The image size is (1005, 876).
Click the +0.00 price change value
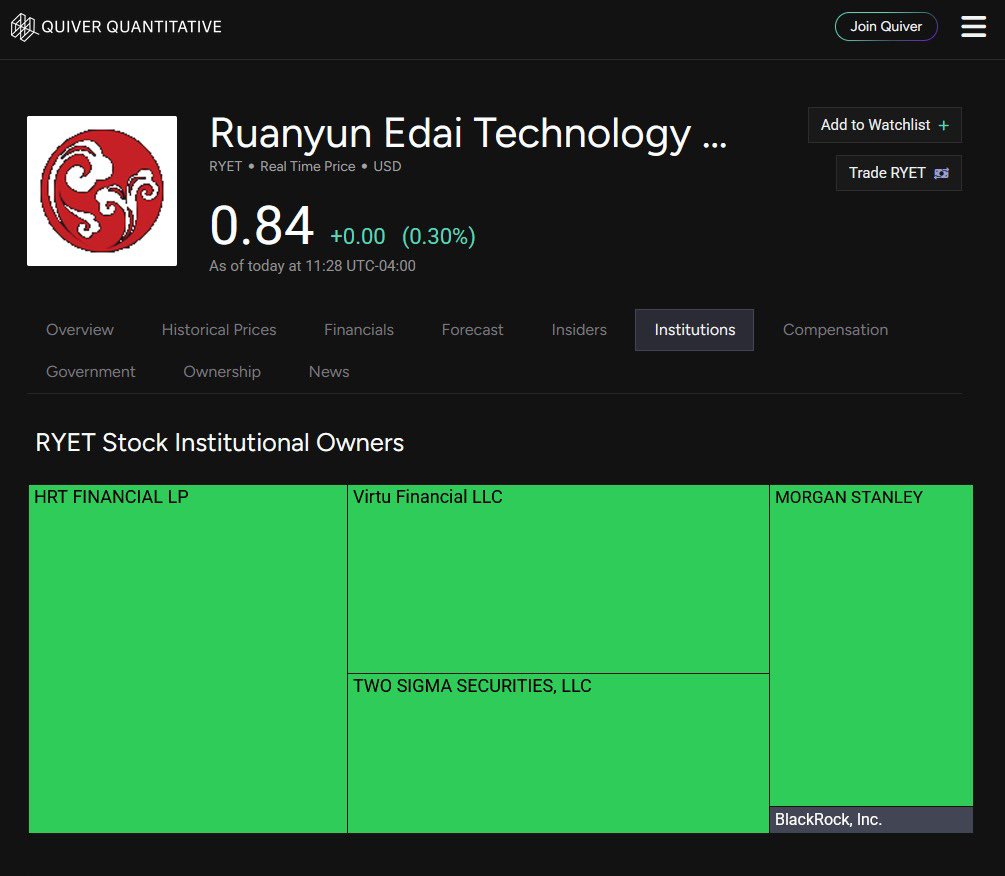click(358, 236)
